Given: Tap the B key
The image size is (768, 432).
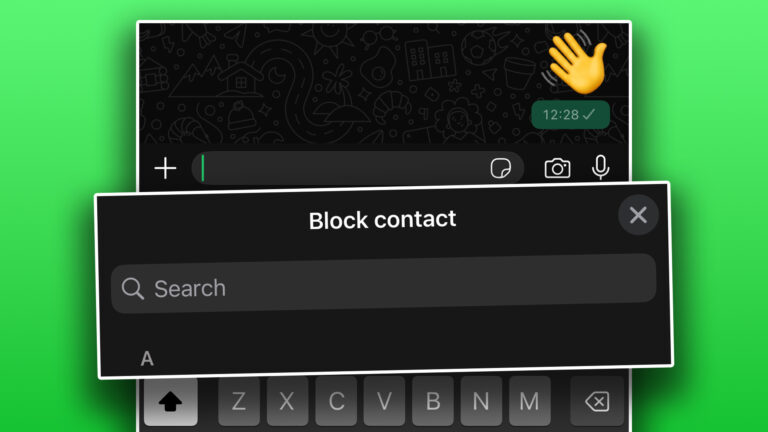Looking at the screenshot, I should (x=433, y=401).
